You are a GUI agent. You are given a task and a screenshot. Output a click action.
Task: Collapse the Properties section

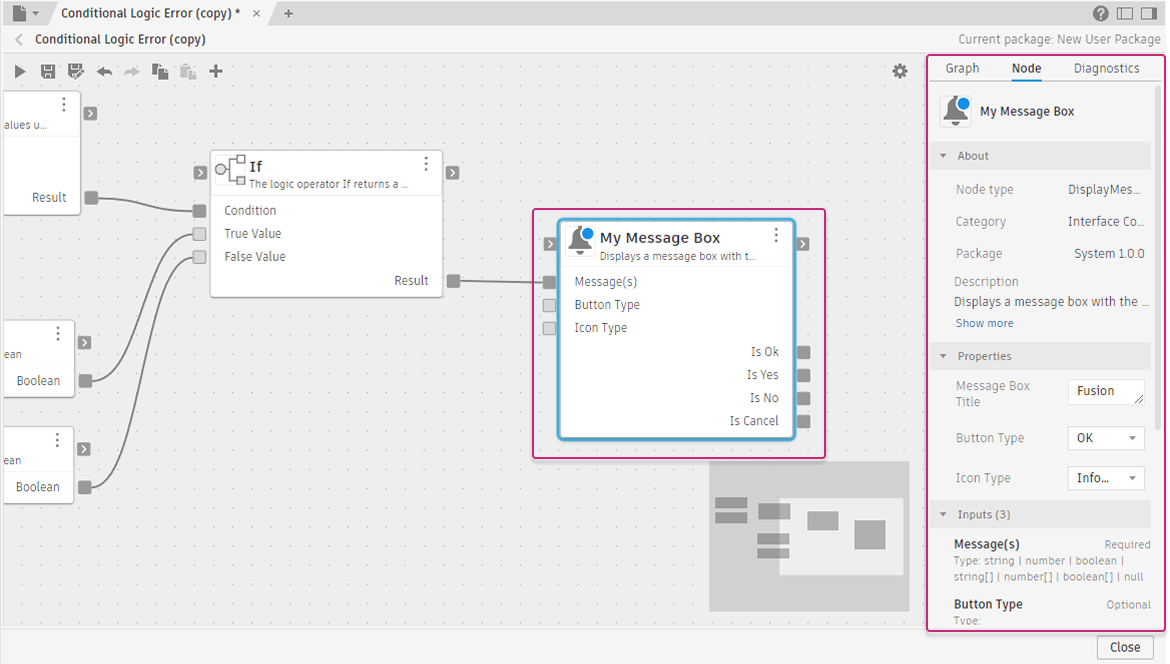pos(943,357)
